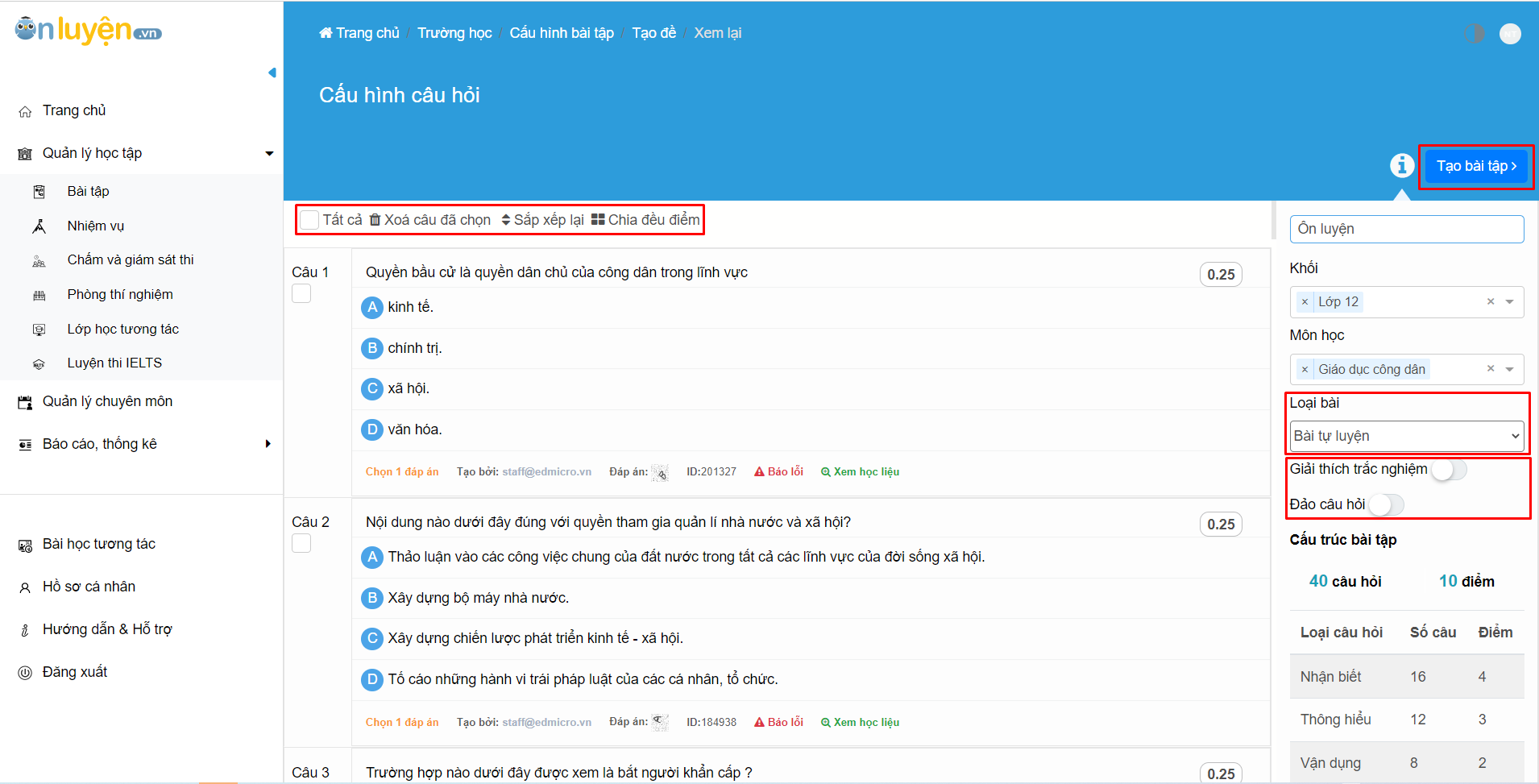1539x784 pixels.
Task: Open the Khối dropdown arrow
Action: pos(1509,302)
